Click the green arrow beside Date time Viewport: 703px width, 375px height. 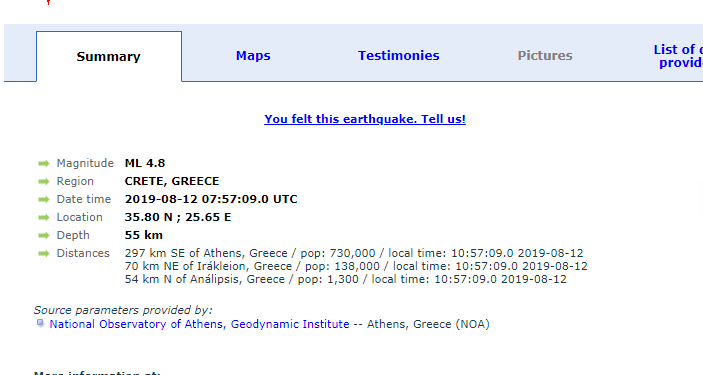click(x=43, y=200)
